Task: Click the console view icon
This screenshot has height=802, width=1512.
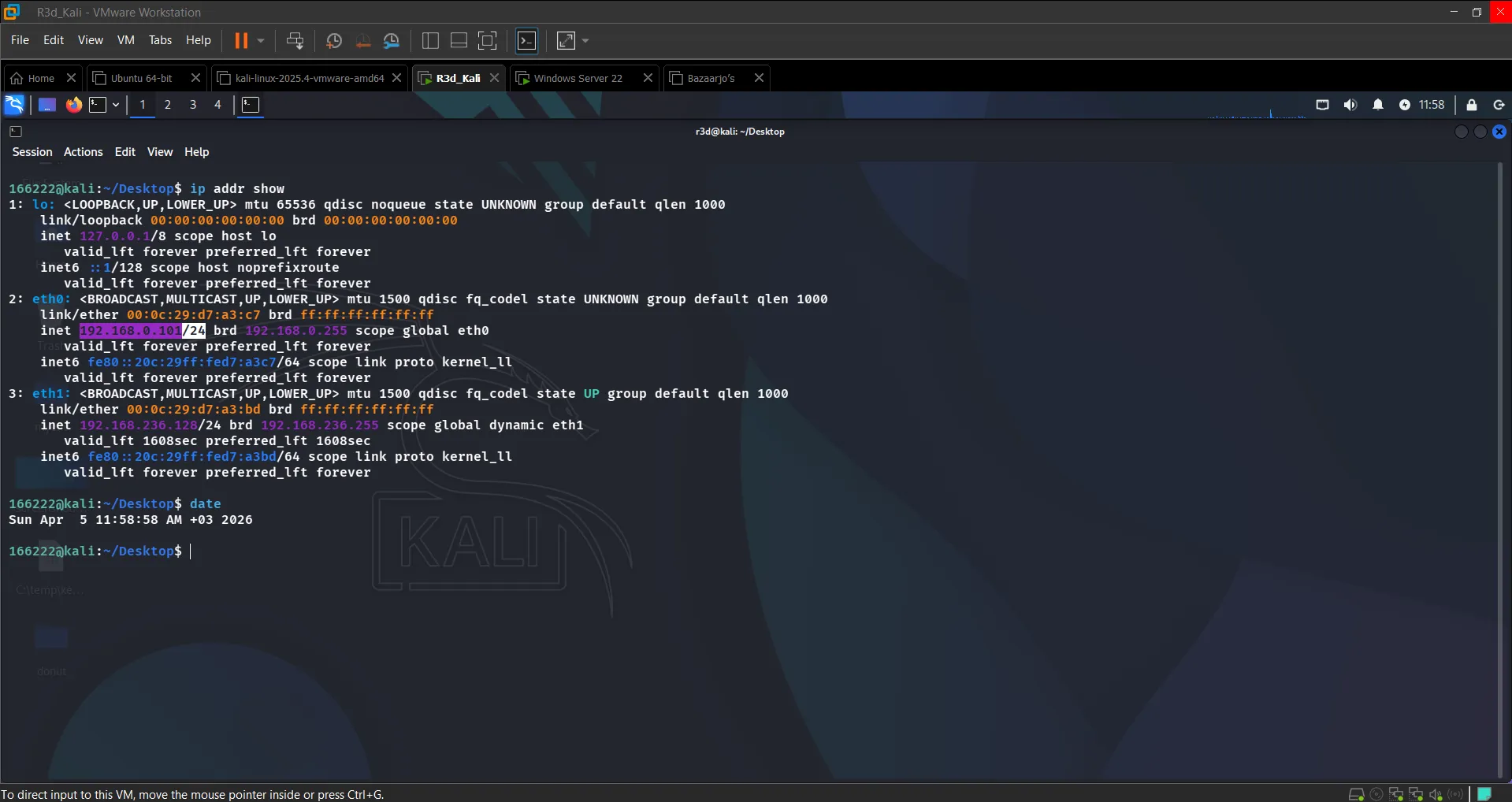Action: [527, 40]
